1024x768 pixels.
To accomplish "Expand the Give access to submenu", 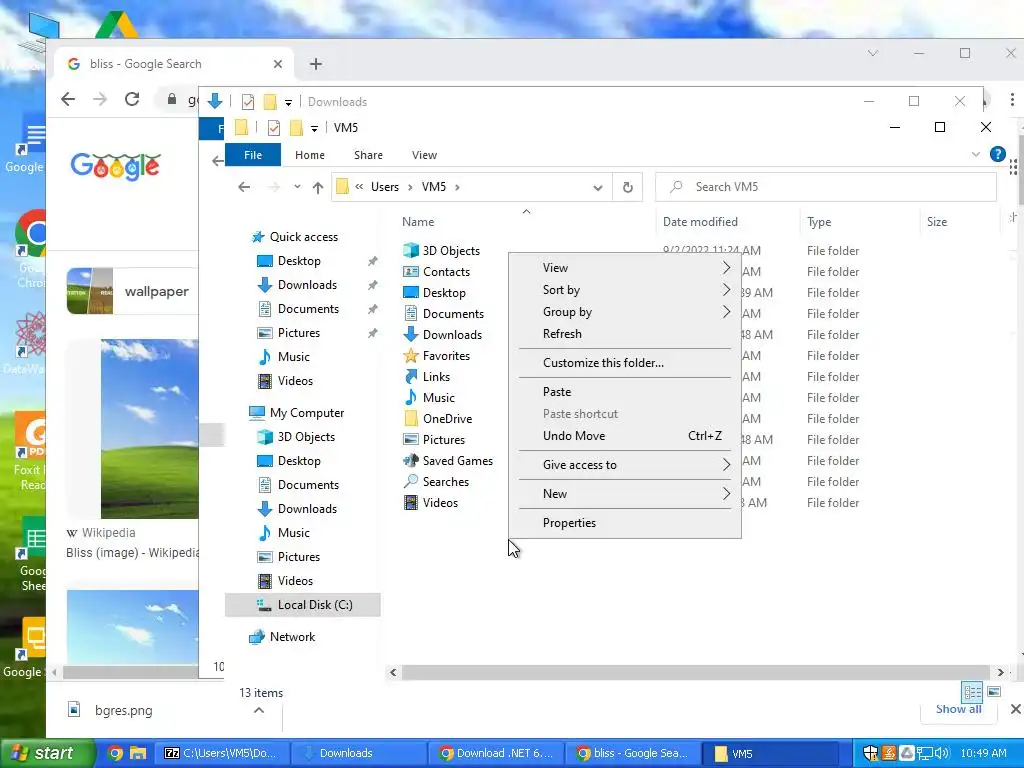I will 624,464.
